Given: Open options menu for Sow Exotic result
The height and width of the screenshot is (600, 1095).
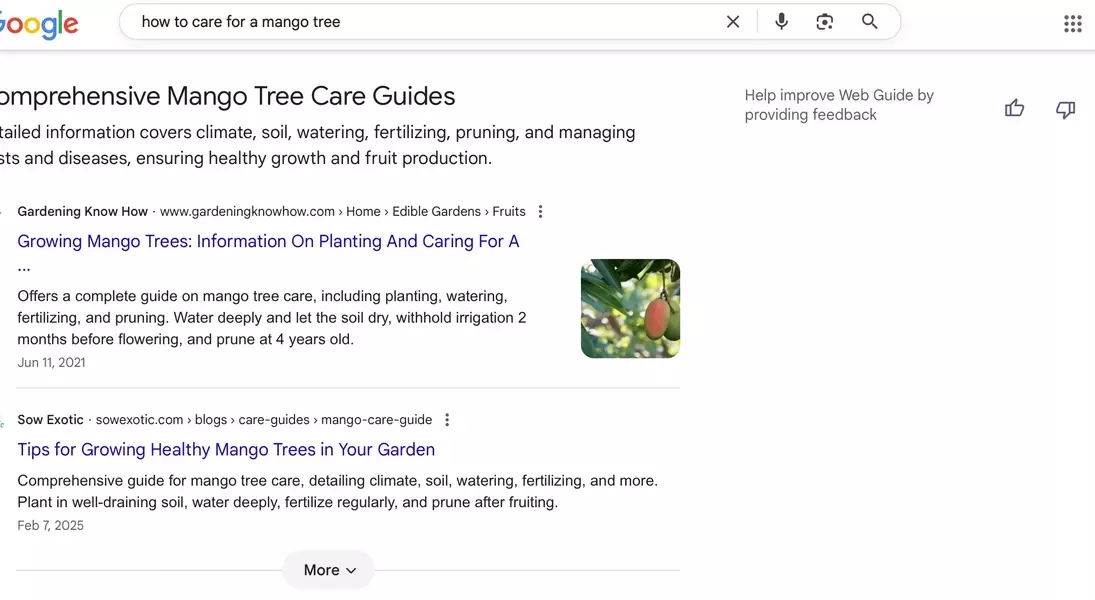Looking at the screenshot, I should (447, 420).
